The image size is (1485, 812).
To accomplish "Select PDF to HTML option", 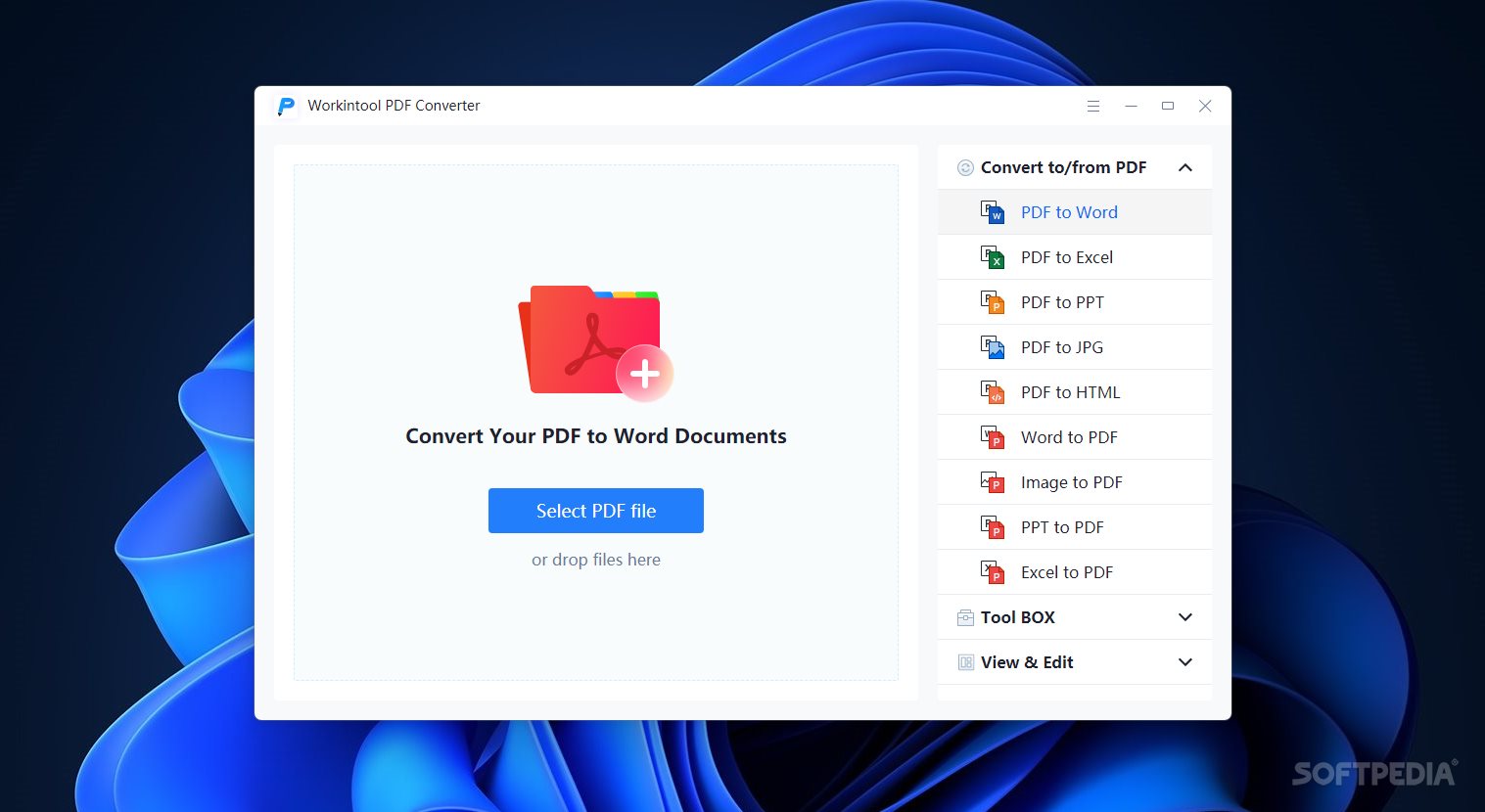I will point(1075,392).
